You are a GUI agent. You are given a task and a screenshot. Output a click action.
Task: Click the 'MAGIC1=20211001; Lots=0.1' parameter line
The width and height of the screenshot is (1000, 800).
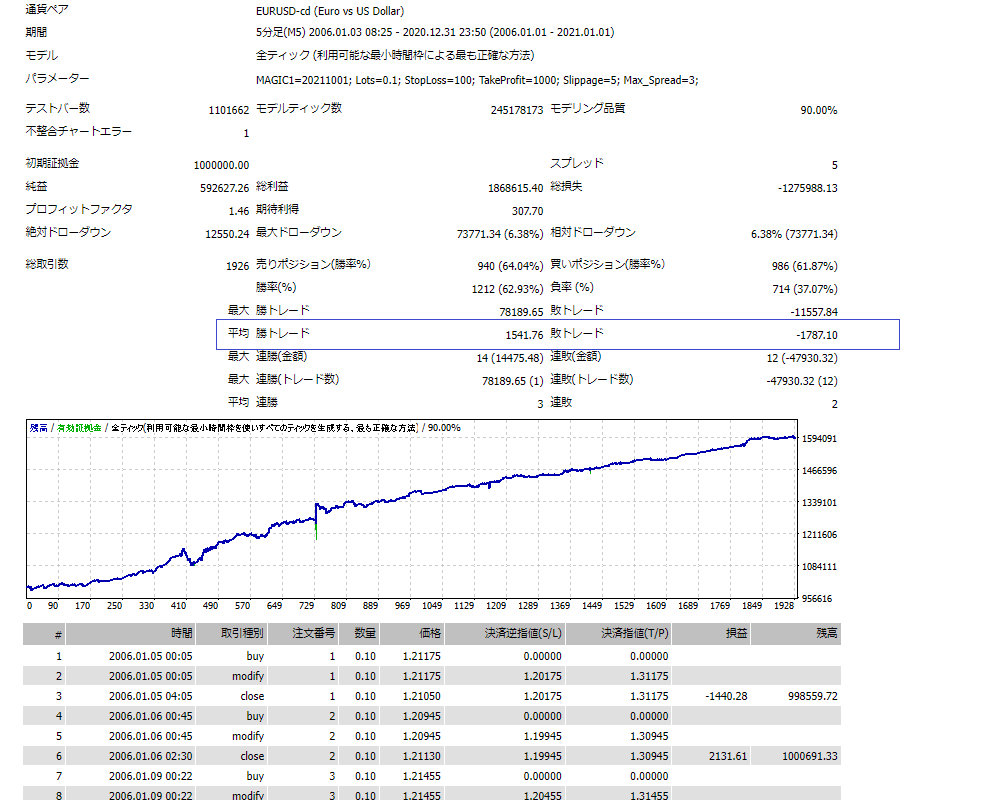[x=477, y=80]
